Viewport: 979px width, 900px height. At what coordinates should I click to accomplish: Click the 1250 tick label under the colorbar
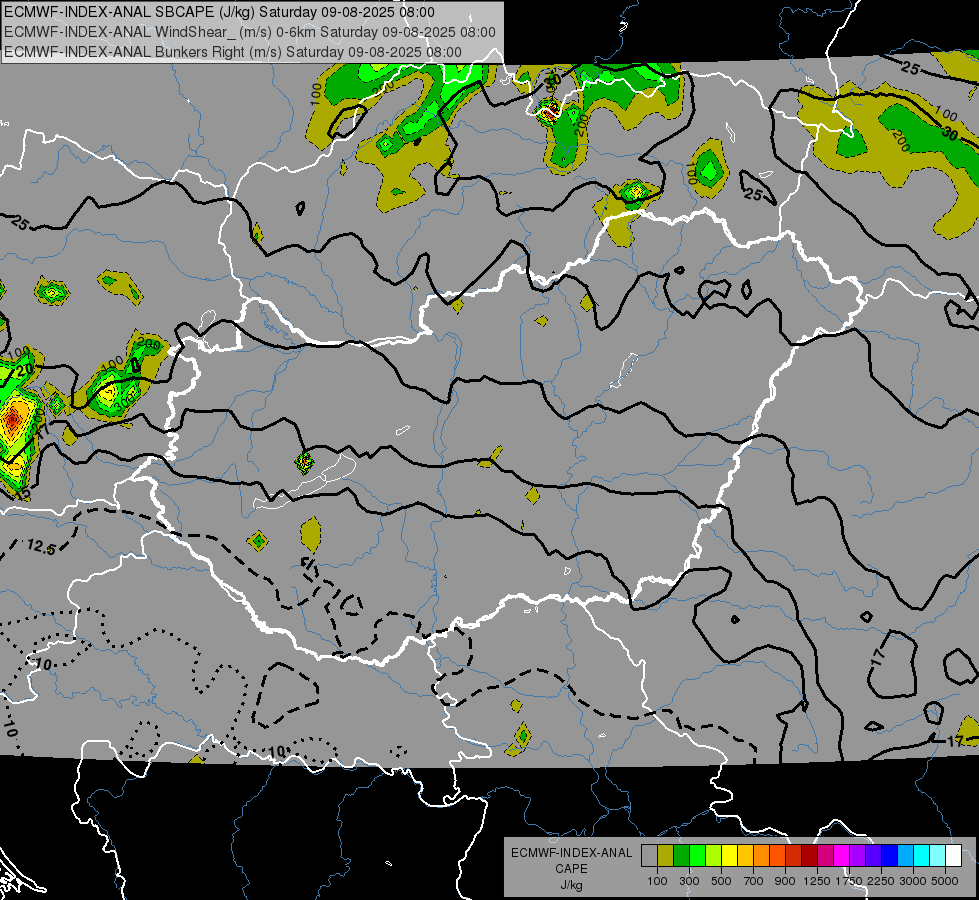[x=817, y=881]
